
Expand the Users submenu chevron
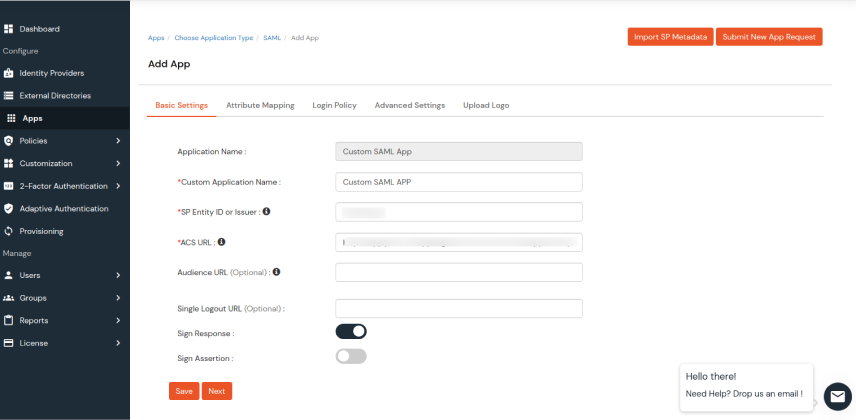click(118, 275)
